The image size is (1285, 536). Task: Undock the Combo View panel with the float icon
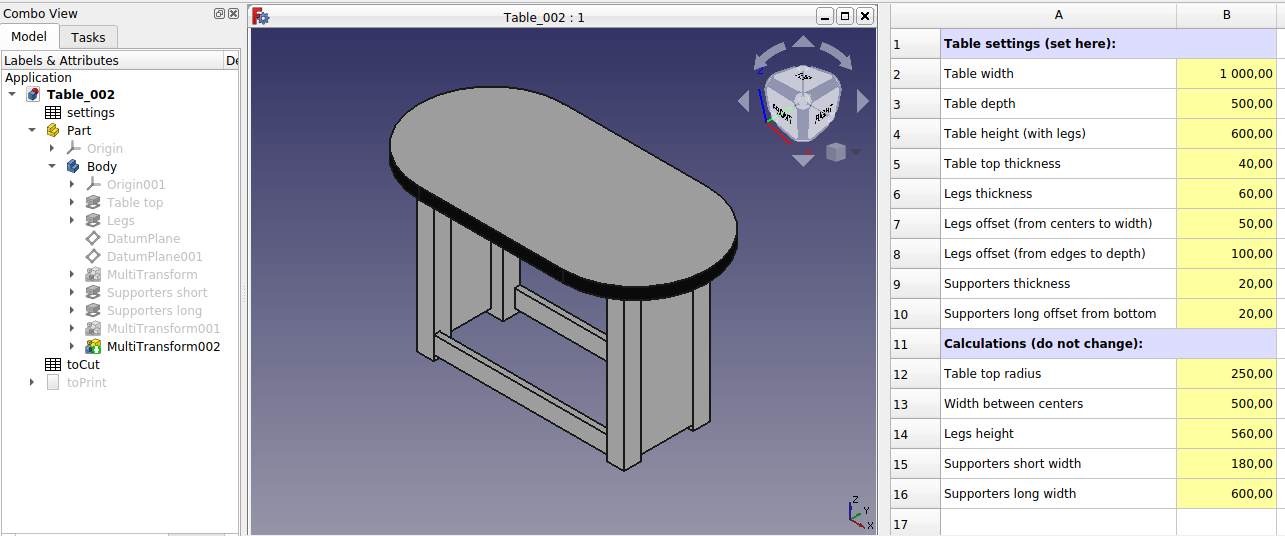(x=220, y=14)
